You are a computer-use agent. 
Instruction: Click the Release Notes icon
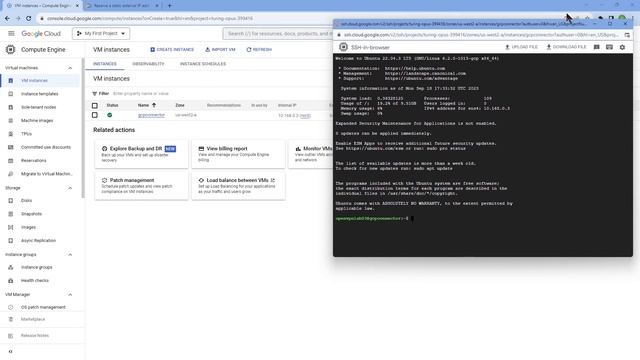[x=11, y=336]
